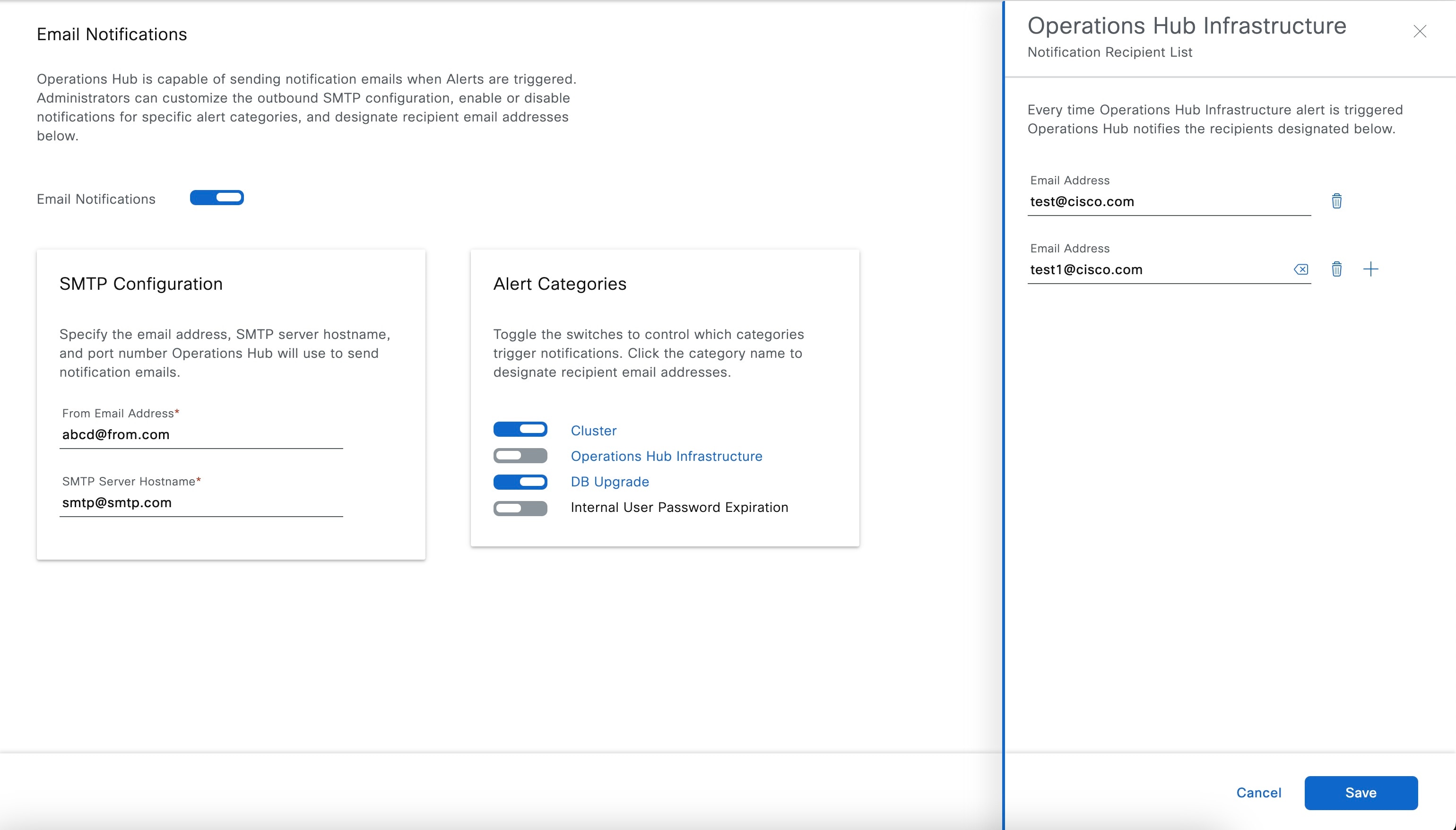Select the From Email Address field
Viewport: 1456px width, 830px height.
click(x=200, y=434)
